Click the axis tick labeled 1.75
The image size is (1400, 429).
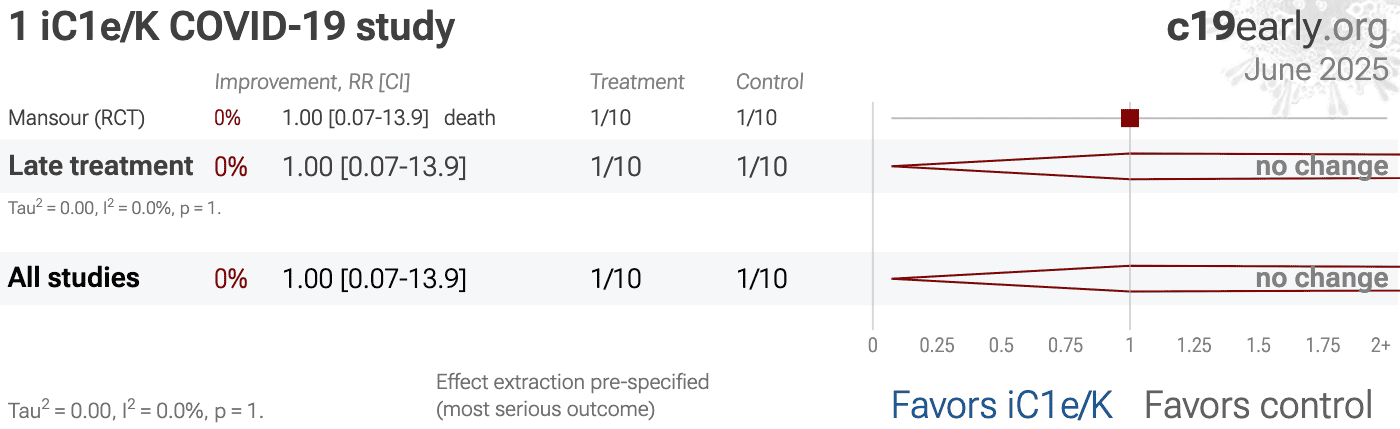pyautogui.click(x=1322, y=345)
